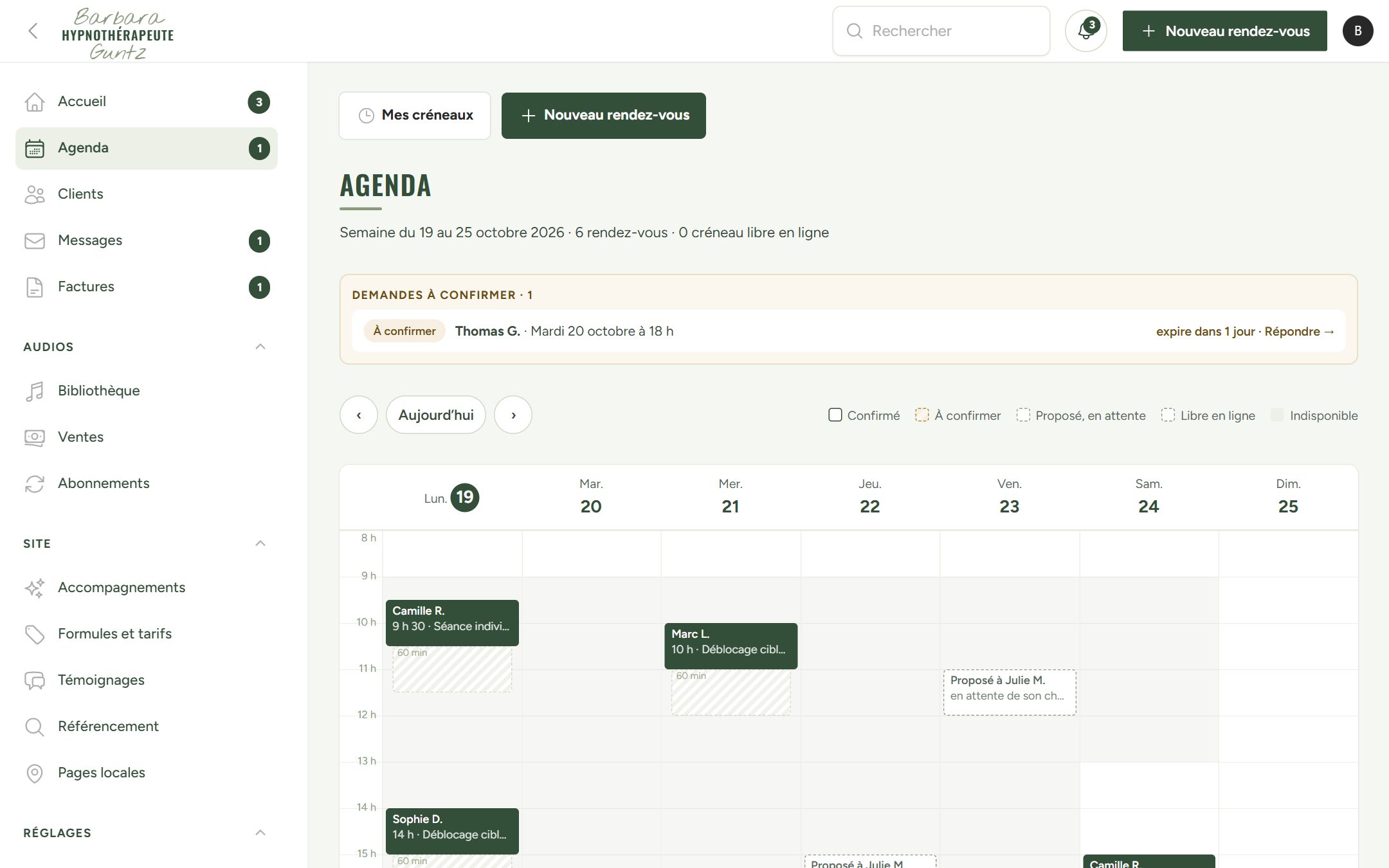
Task: Open Mes créneaux
Action: (415, 116)
